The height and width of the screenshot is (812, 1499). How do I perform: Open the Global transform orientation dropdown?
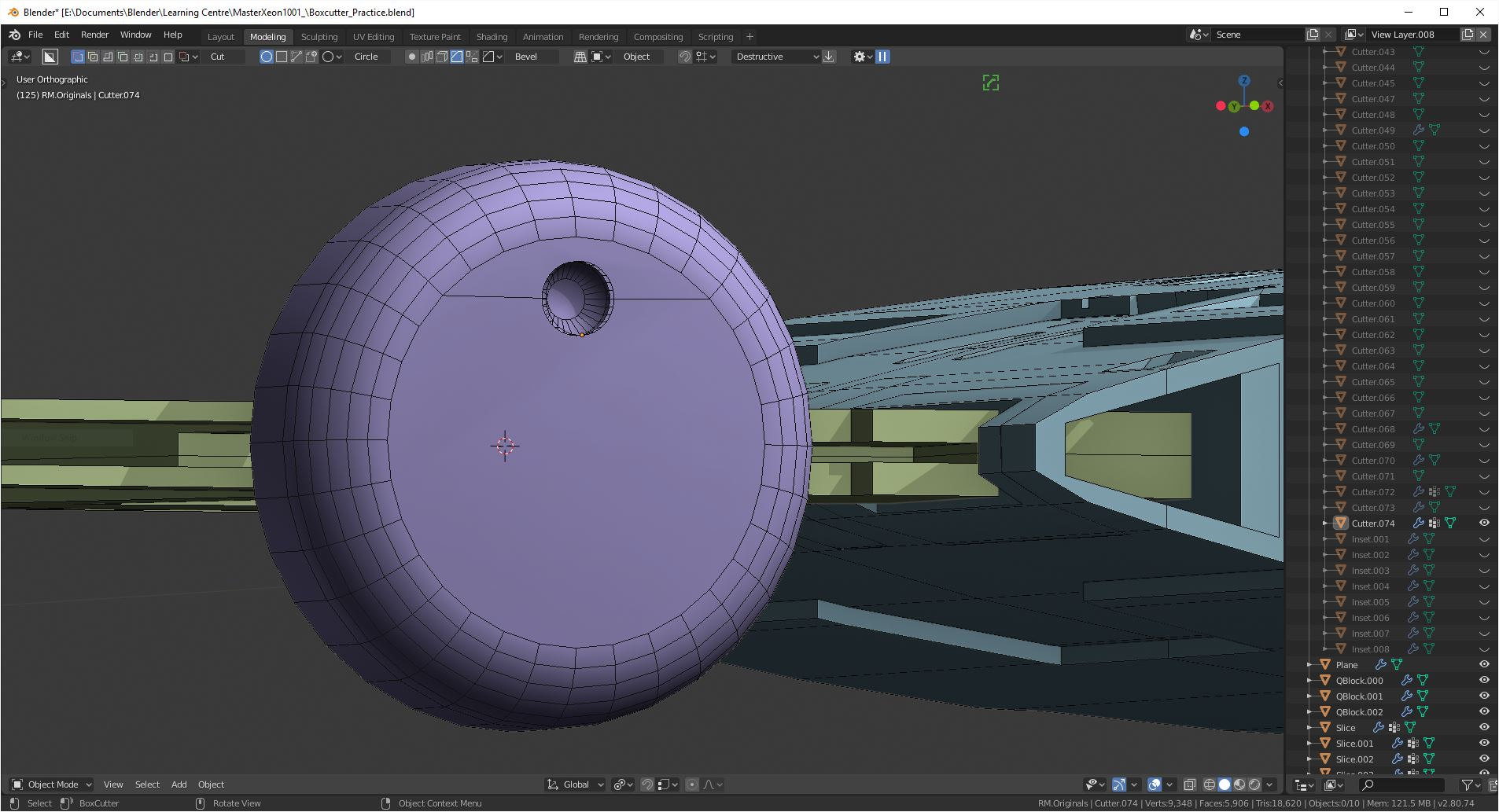[x=576, y=784]
